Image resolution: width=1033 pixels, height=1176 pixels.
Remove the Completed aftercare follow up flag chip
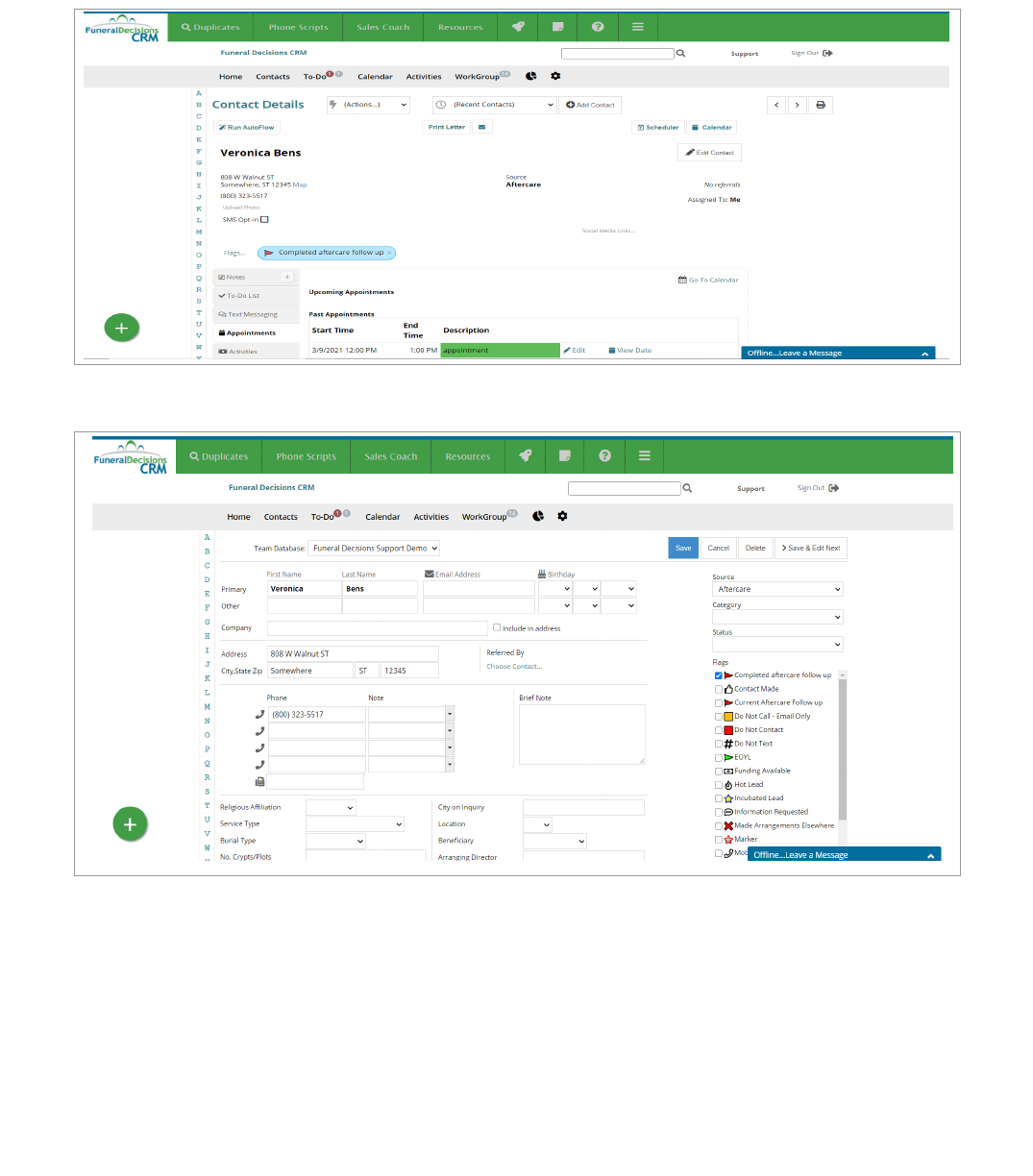pos(389,253)
